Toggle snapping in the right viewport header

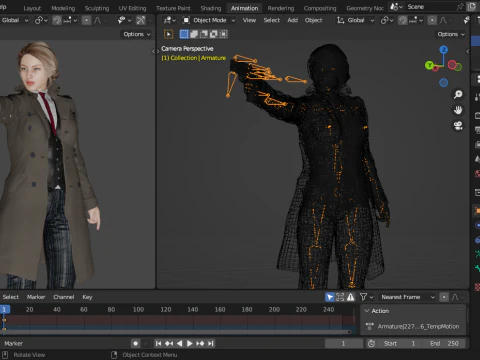click(403, 21)
